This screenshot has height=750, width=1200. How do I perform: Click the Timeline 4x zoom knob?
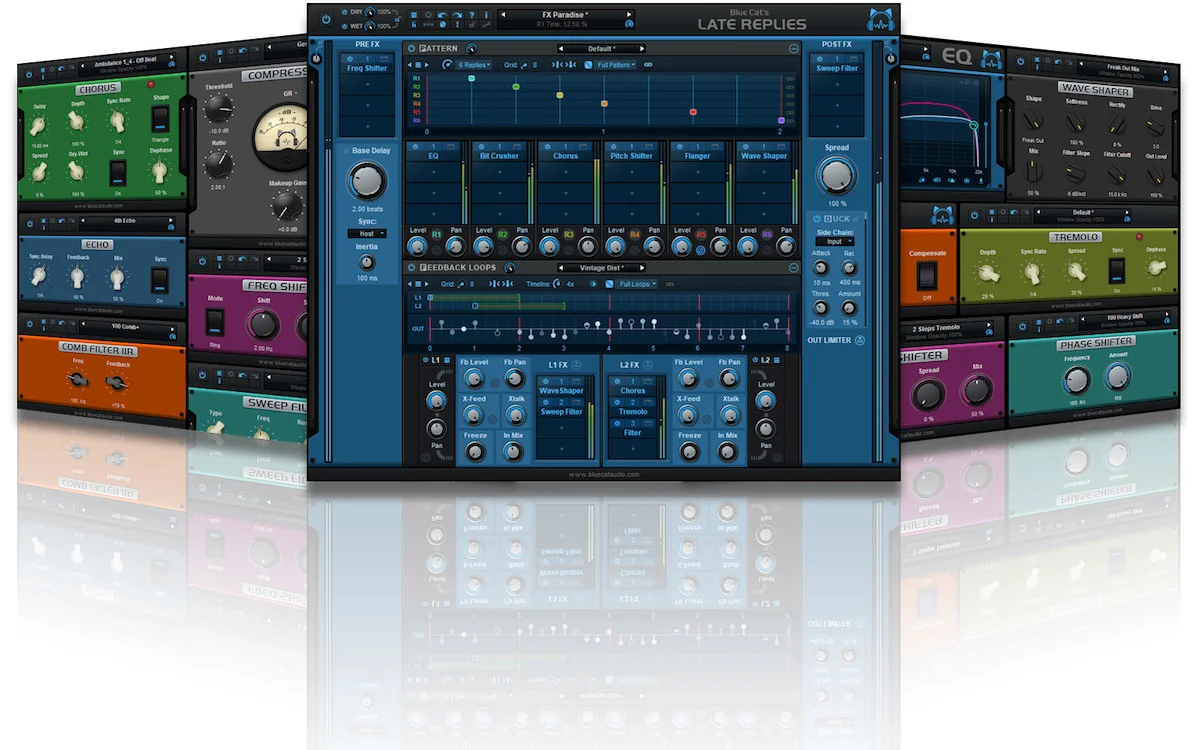point(556,284)
